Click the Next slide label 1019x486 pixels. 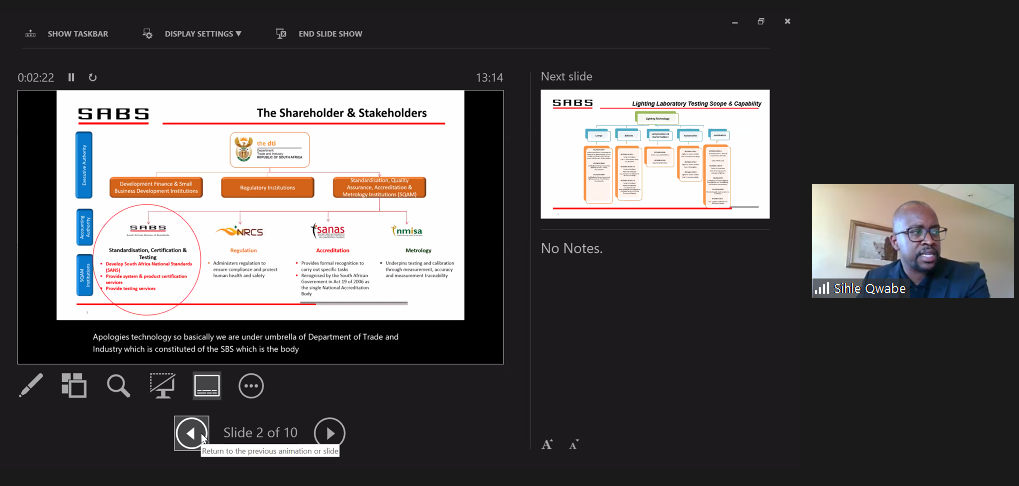click(567, 77)
